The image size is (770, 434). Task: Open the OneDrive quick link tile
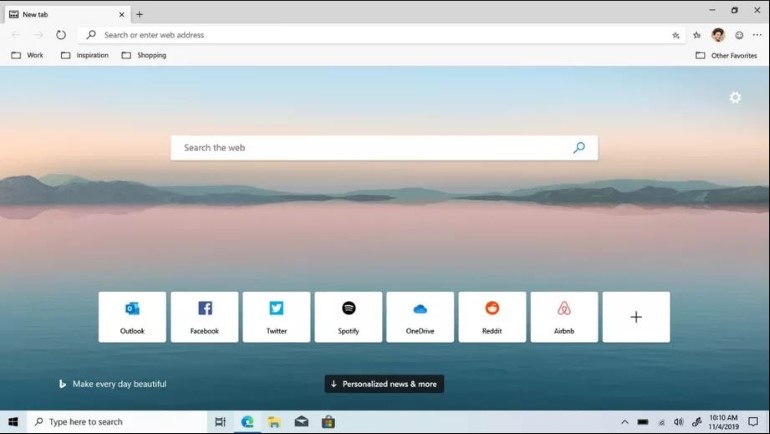pyautogui.click(x=420, y=317)
